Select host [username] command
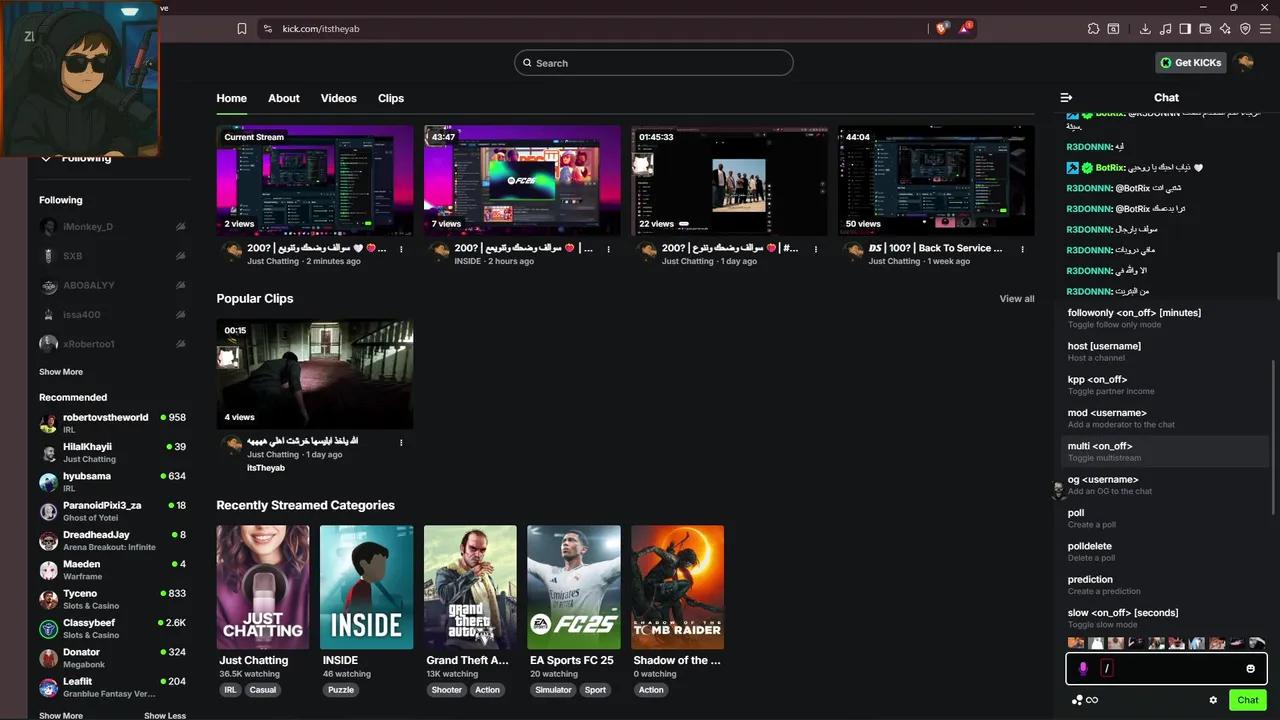 coord(1164,351)
